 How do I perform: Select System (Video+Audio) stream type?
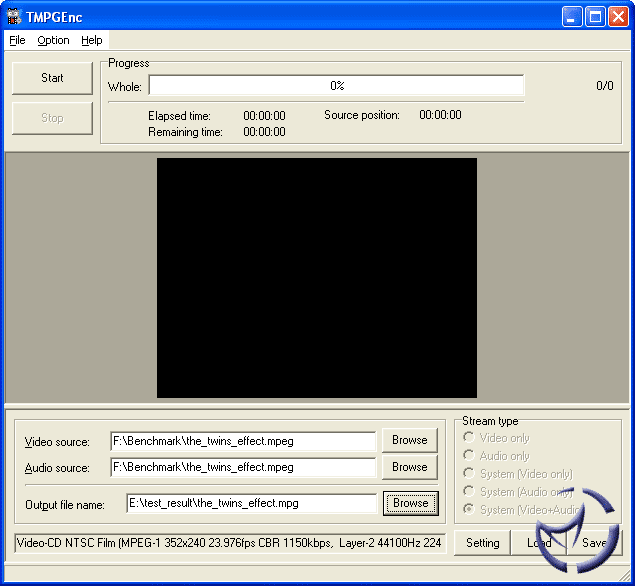[x=468, y=510]
